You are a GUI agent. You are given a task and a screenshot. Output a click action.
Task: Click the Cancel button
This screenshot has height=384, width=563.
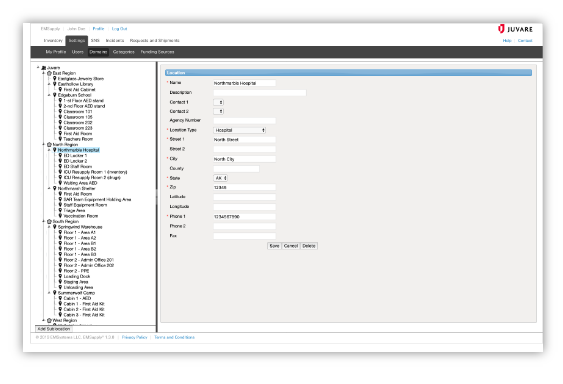[x=291, y=246]
